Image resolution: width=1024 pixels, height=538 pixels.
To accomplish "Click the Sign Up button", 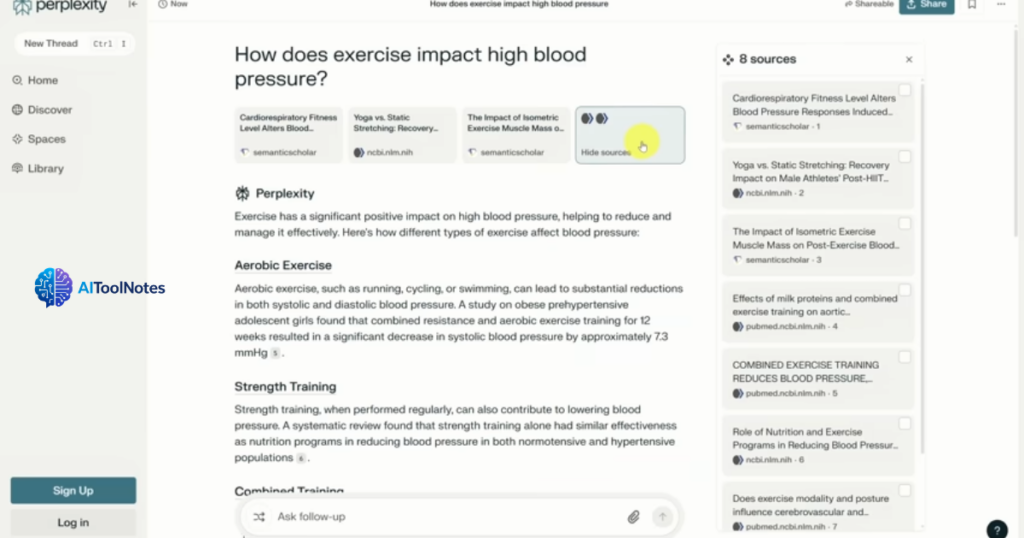I will [73, 490].
